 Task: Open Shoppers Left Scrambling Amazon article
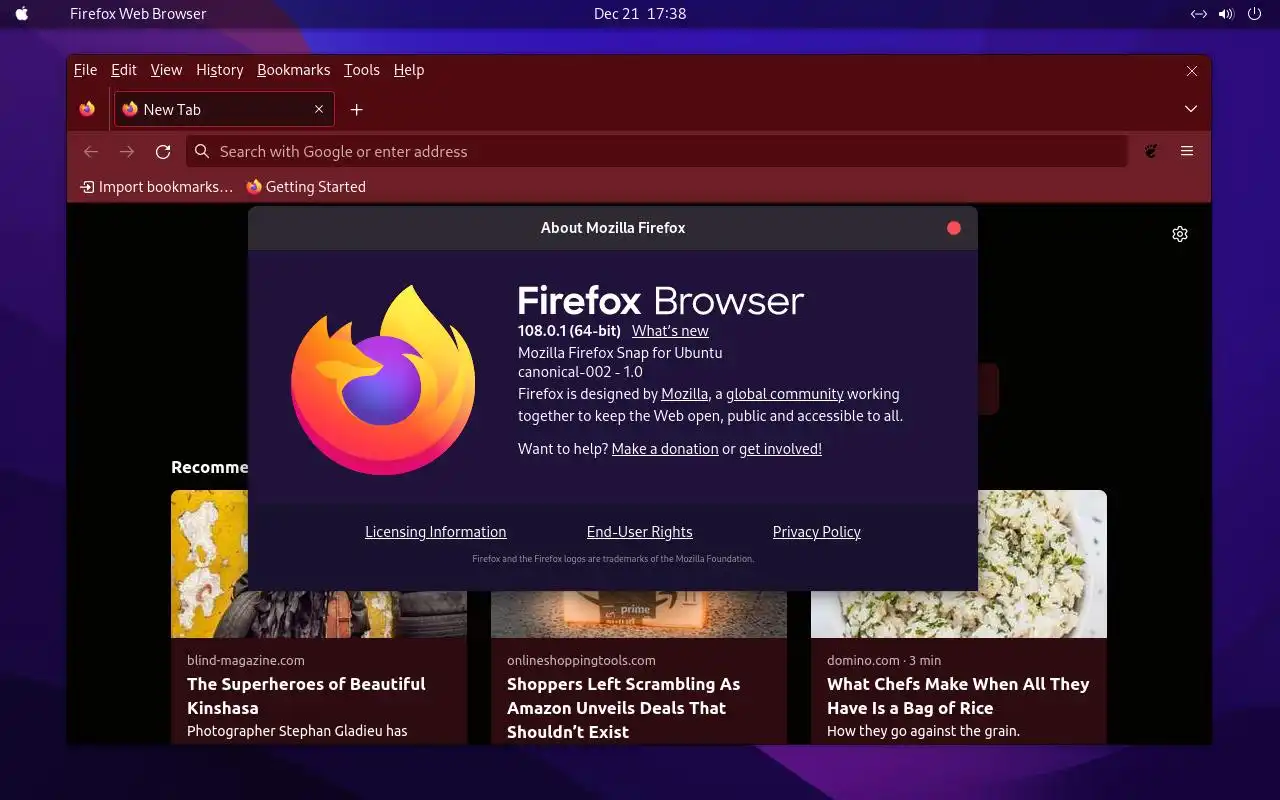[624, 708]
